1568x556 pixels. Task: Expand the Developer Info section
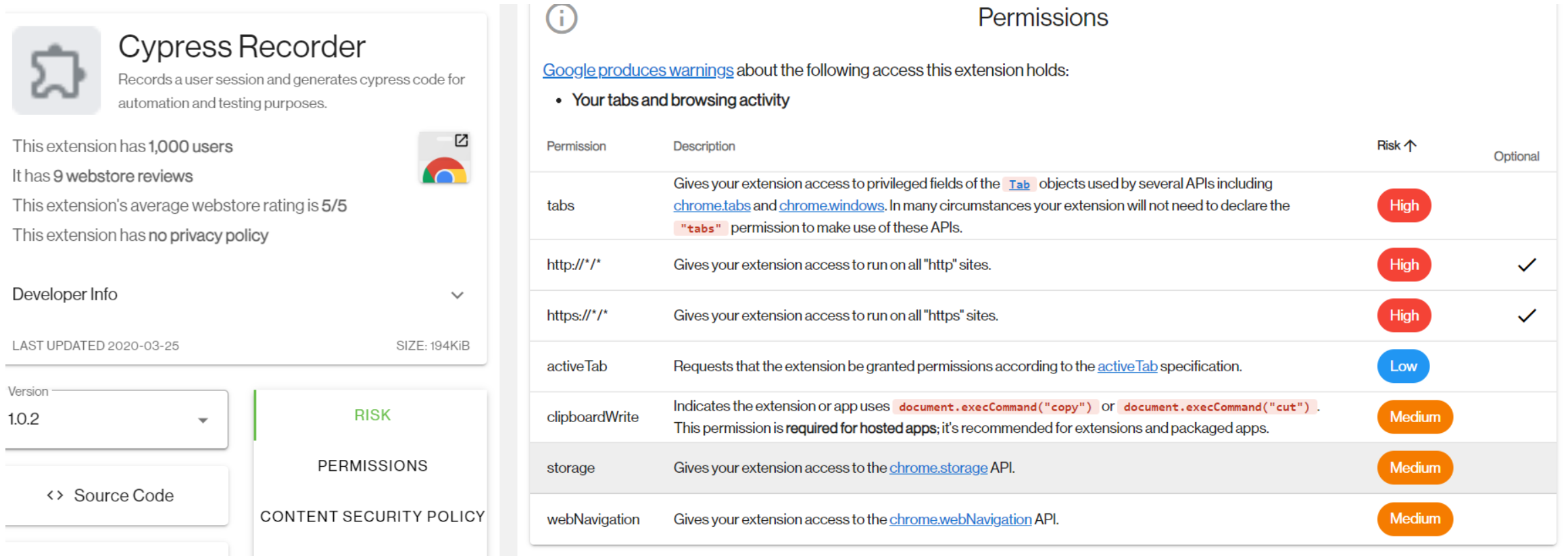coord(458,295)
